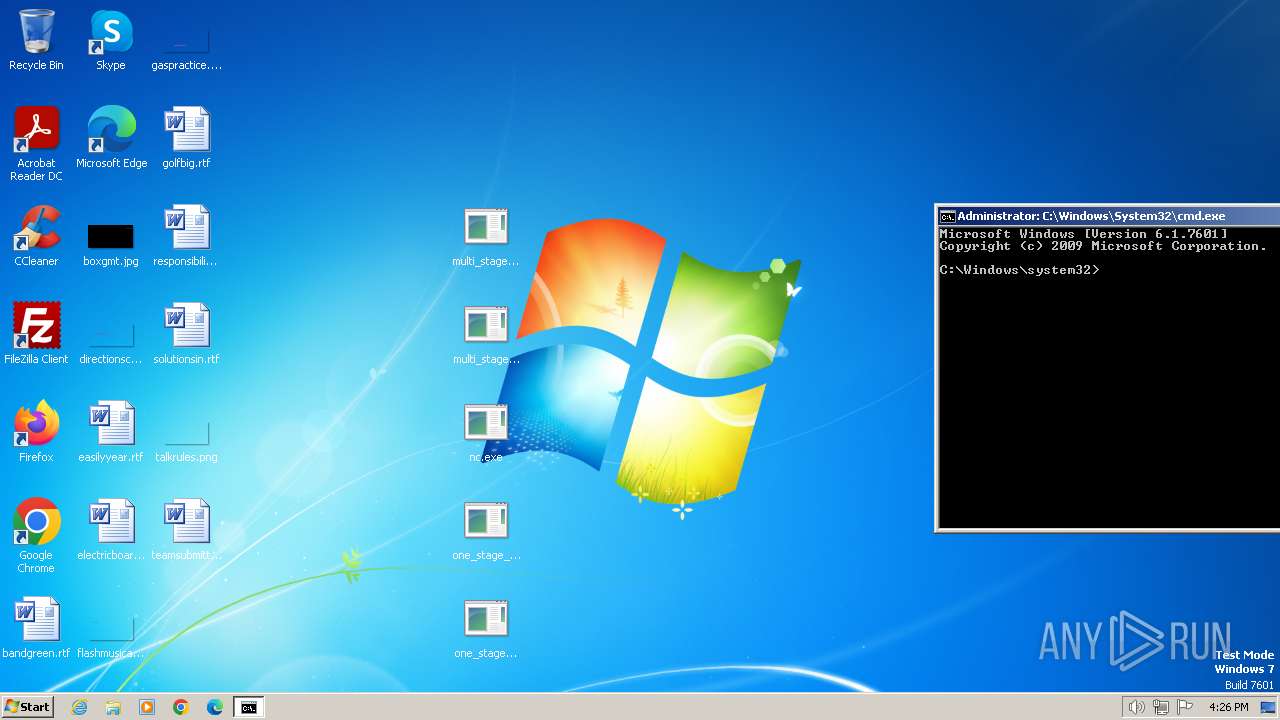Click the network status tray icon
1280x720 pixels.
(x=1161, y=707)
